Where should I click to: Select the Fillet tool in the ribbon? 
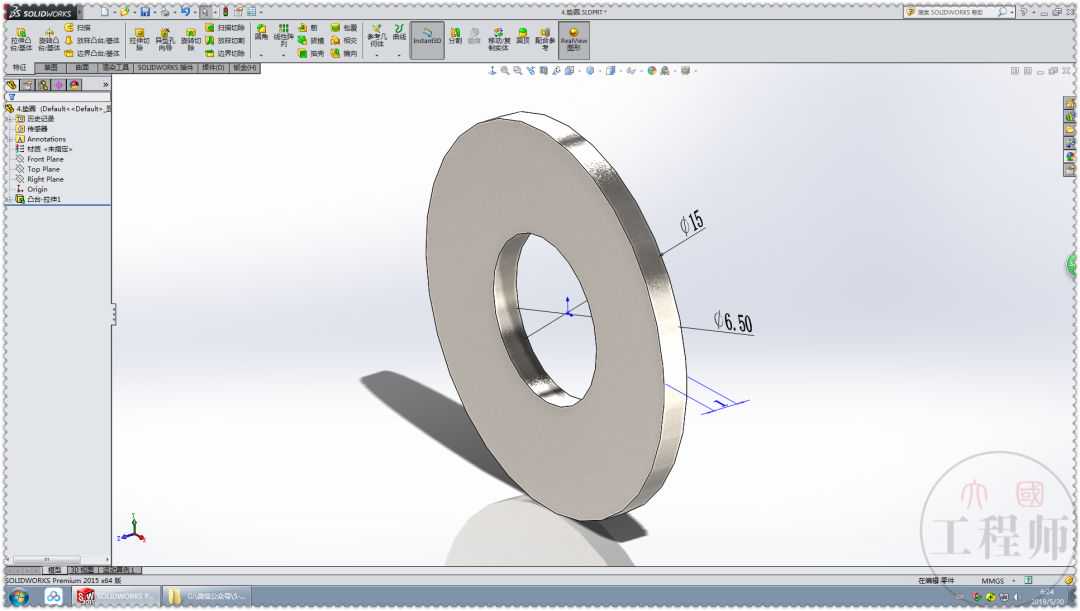261,33
